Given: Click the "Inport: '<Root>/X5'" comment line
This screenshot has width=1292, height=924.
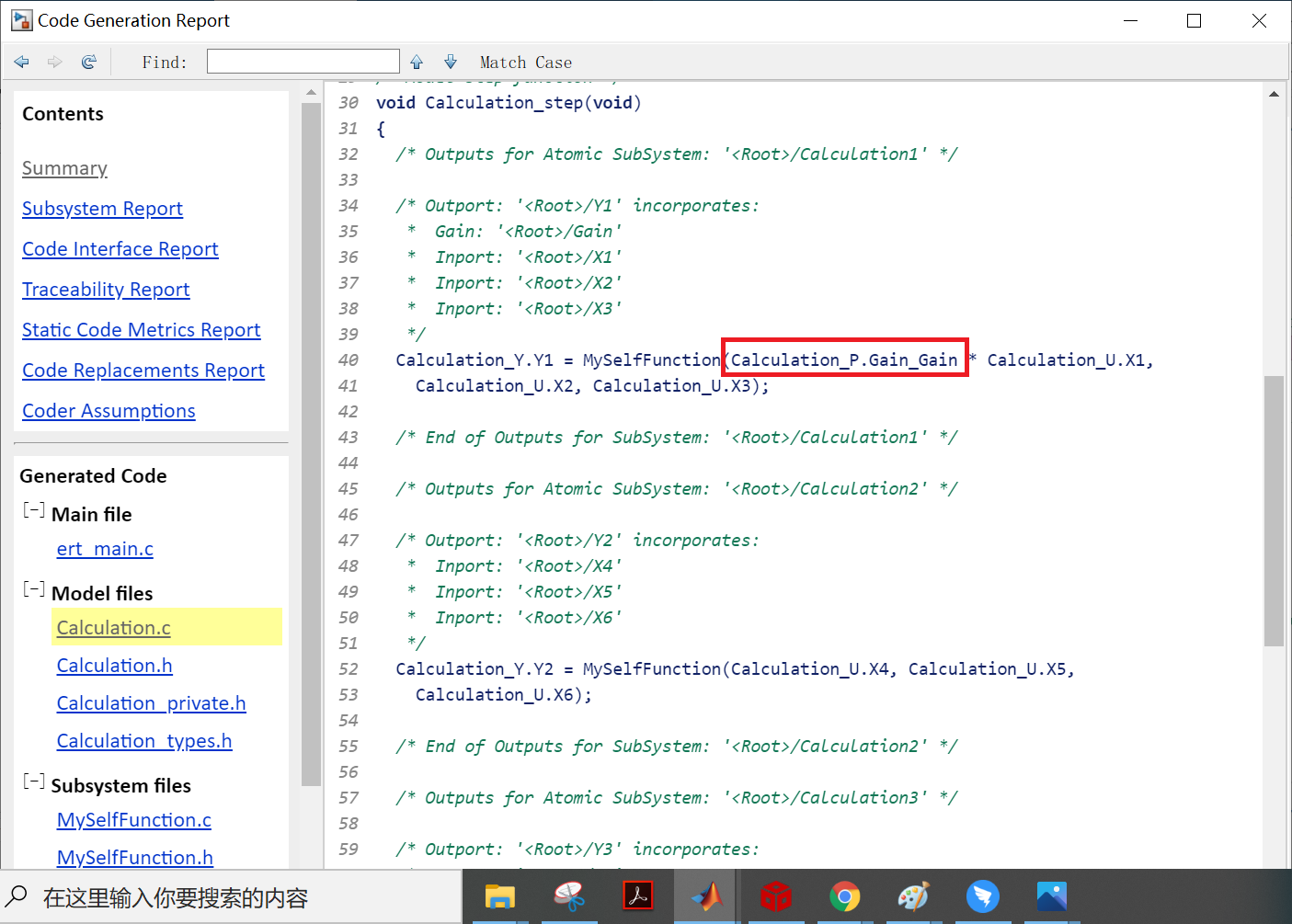Looking at the screenshot, I should point(528,591).
